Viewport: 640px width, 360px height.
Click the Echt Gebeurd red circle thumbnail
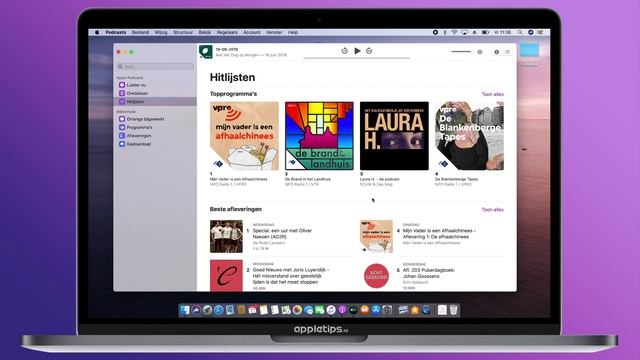(376, 276)
